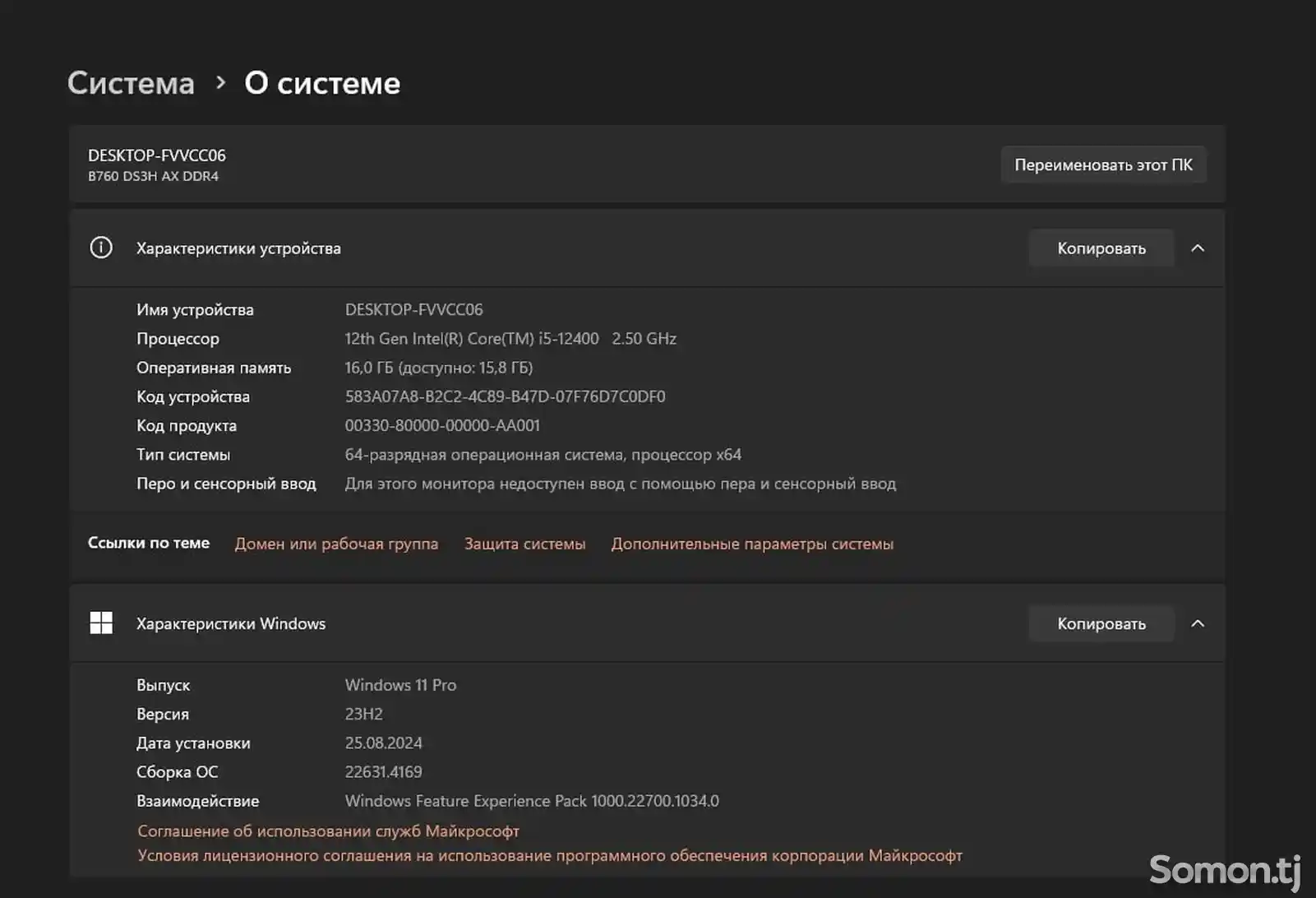Image resolution: width=1316 pixels, height=898 pixels.
Task: Click the 22631.4169 build number
Action: point(384,772)
